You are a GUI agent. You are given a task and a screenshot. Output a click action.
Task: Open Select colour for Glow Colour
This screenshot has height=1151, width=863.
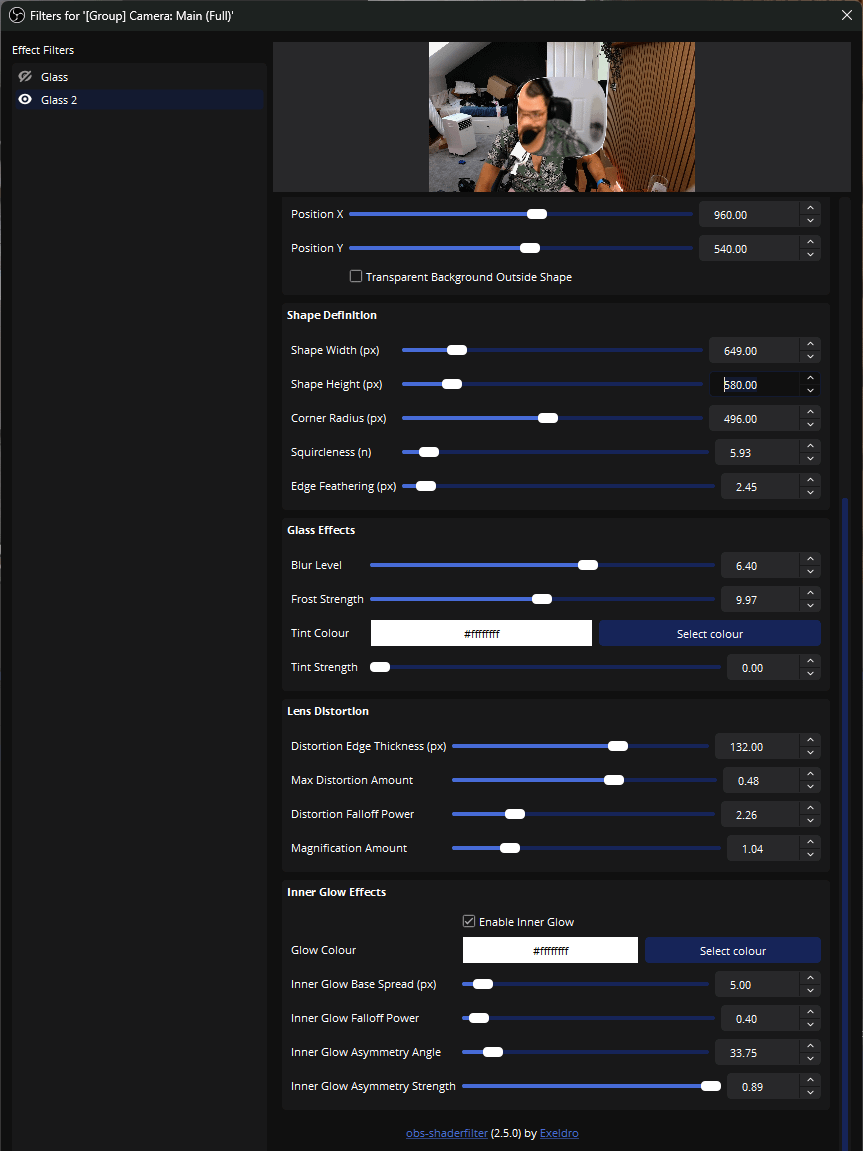(x=732, y=950)
